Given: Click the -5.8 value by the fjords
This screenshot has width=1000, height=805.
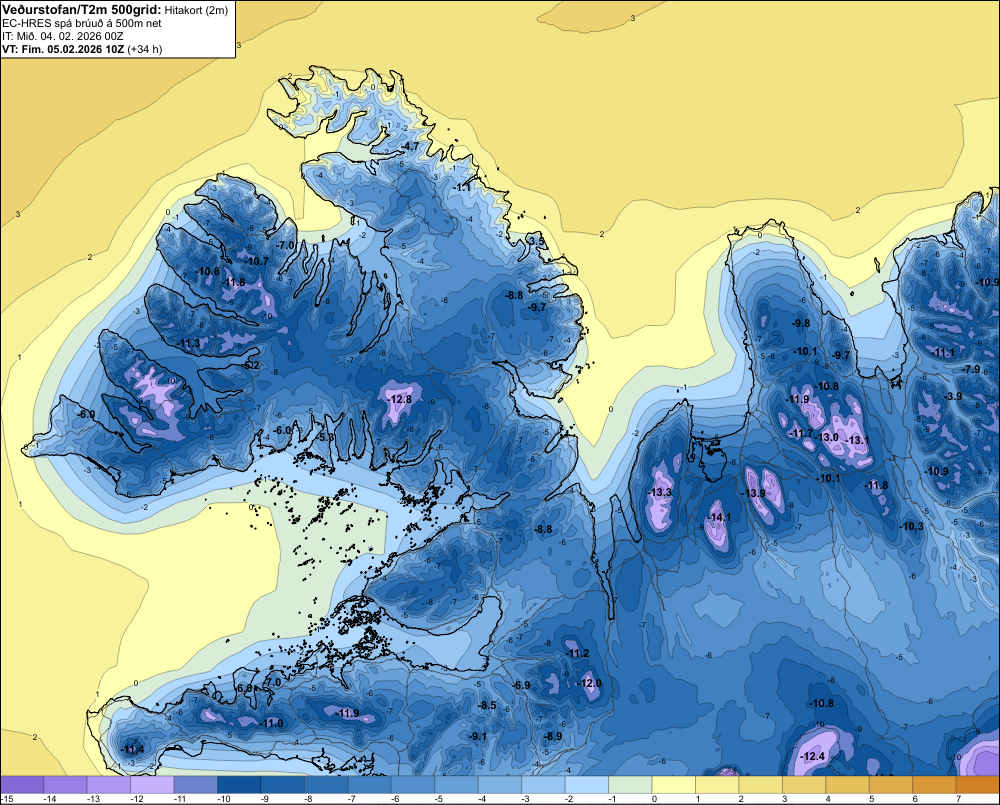Looking at the screenshot, I should pyautogui.click(x=327, y=438).
